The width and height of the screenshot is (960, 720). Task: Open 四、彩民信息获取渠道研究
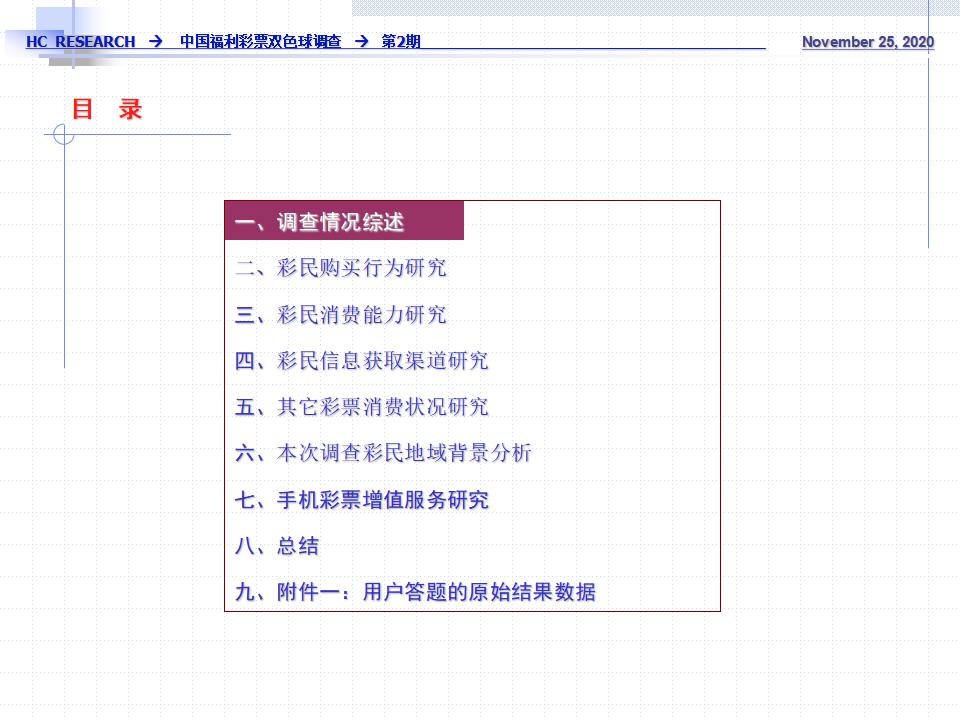click(x=361, y=361)
